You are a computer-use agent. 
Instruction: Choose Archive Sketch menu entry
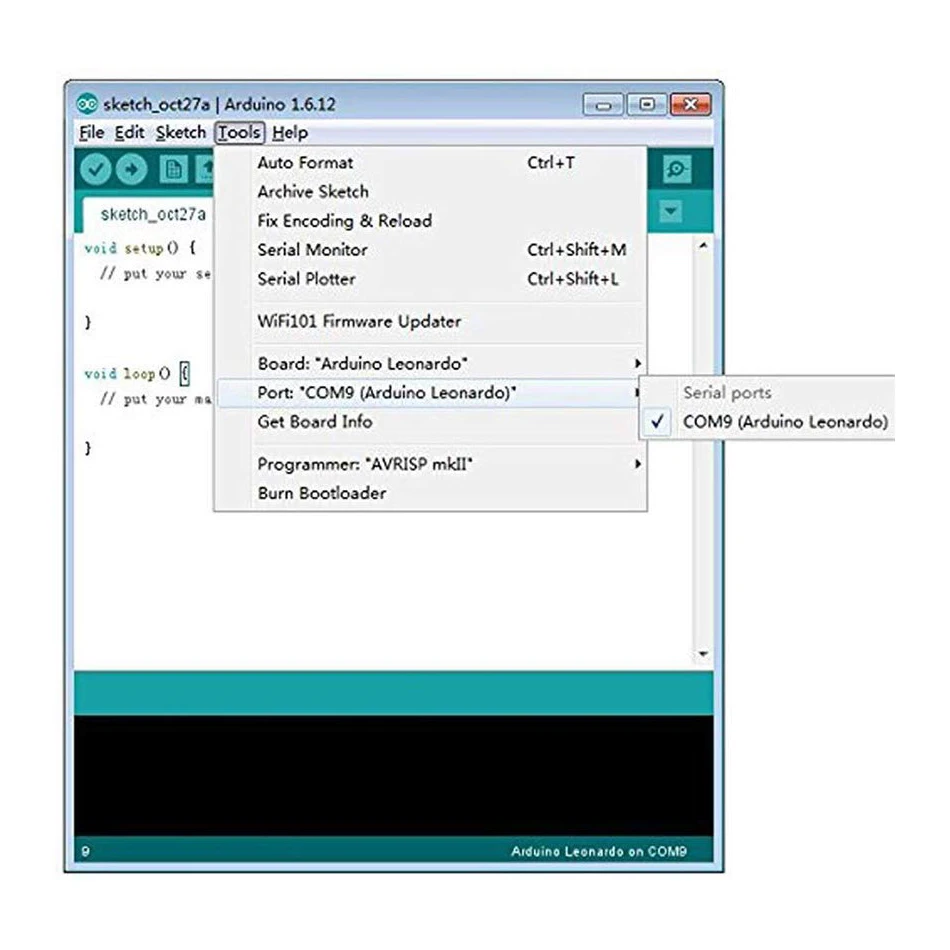coord(431,191)
